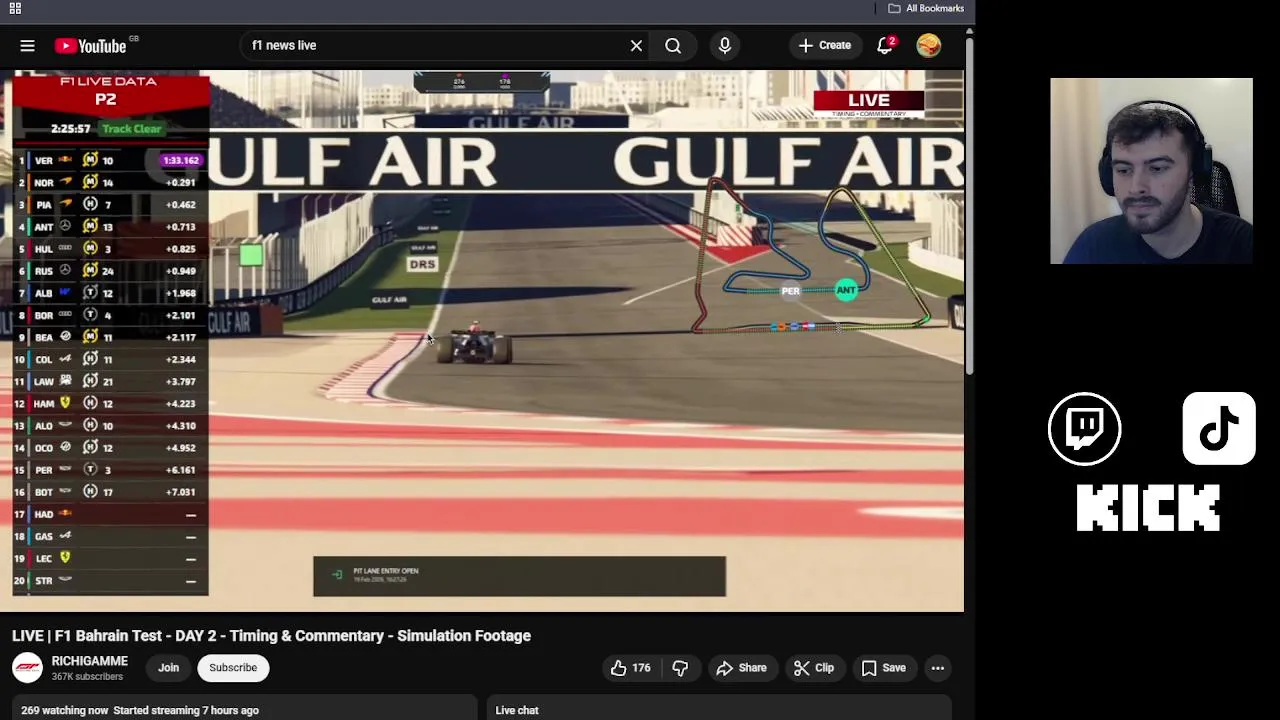Click the Subscribe button
The image size is (1280, 720).
pos(233,668)
